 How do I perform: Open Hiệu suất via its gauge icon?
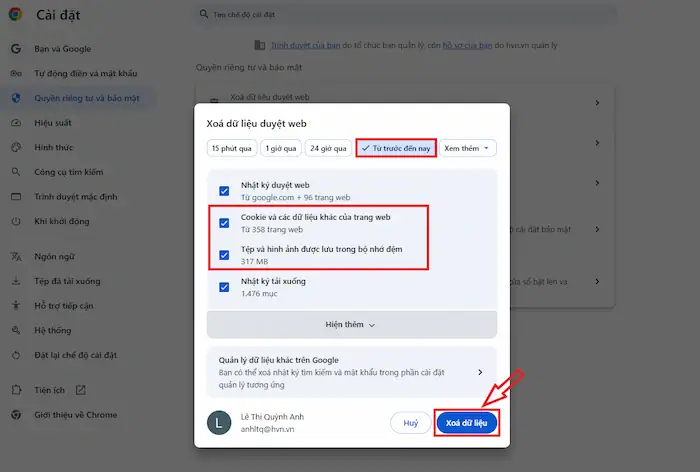(16, 123)
